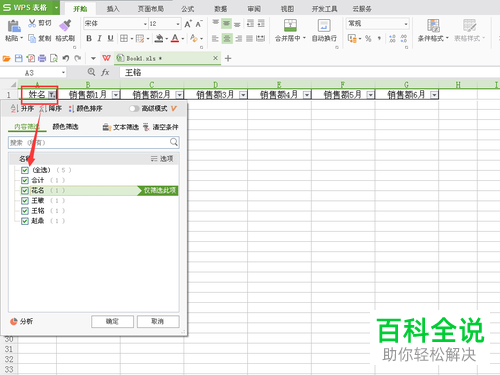Image resolution: width=500 pixels, height=375 pixels.
Task: Click the formula bar input
Action: point(310,72)
